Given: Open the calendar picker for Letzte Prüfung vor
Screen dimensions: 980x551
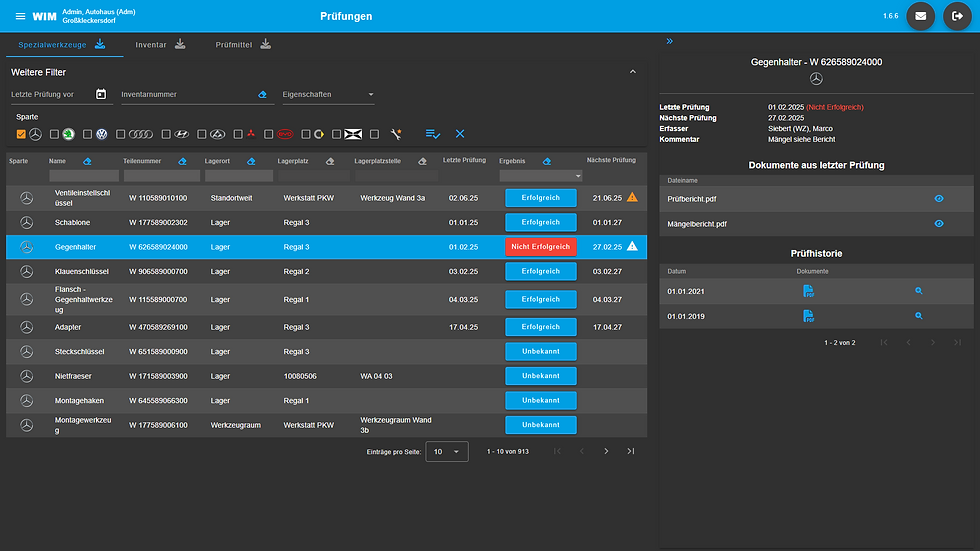Looking at the screenshot, I should pos(101,94).
